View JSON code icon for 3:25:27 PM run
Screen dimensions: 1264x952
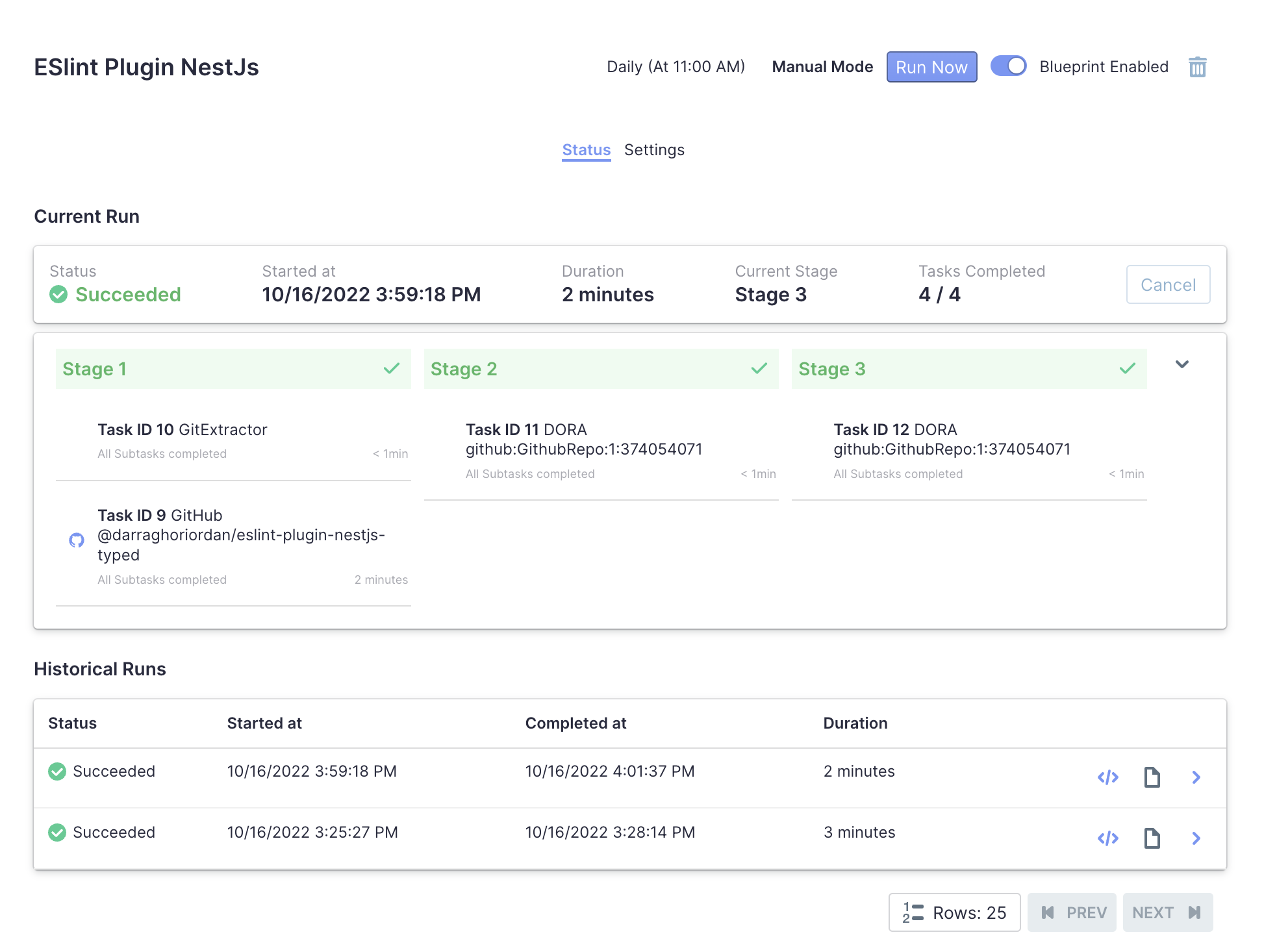[1108, 838]
